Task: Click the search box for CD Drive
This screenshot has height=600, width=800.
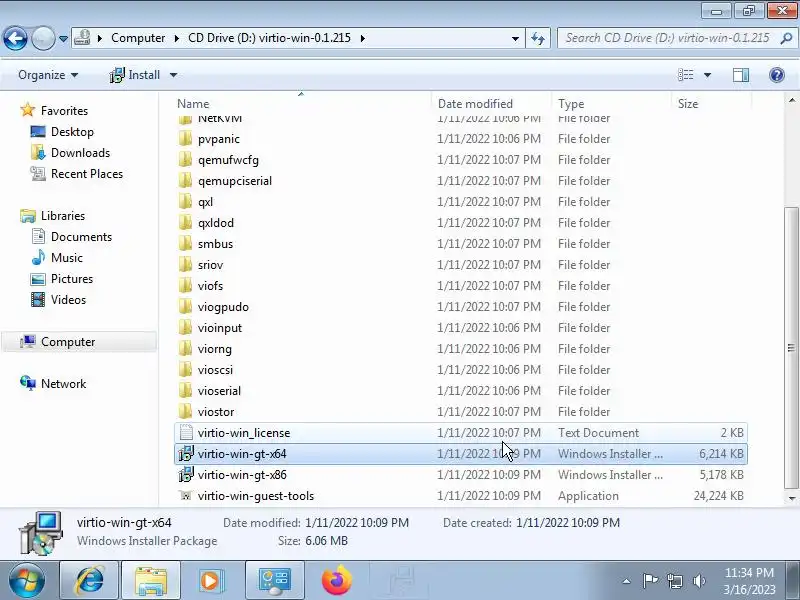Action: 668,38
